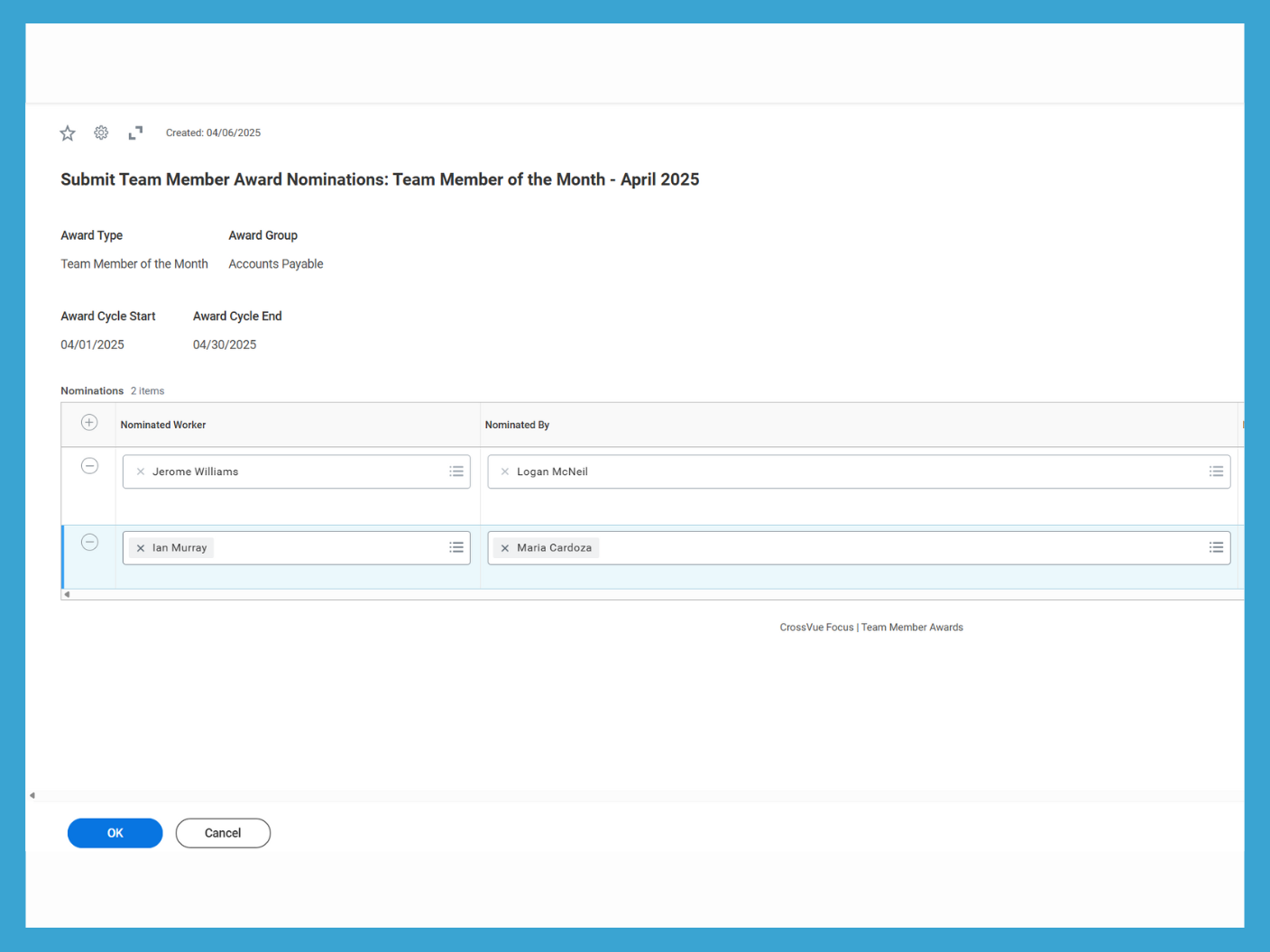Image resolution: width=1270 pixels, height=952 pixels.
Task: Cancel the award nomination form
Action: click(222, 833)
